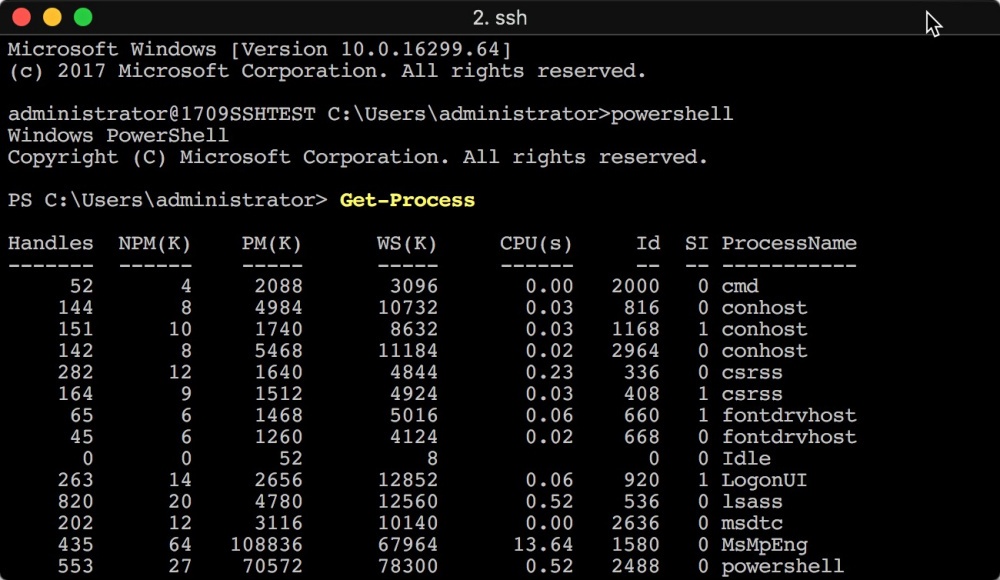Click the PM value 70572
Screen dimensions: 1000x580
272,566
